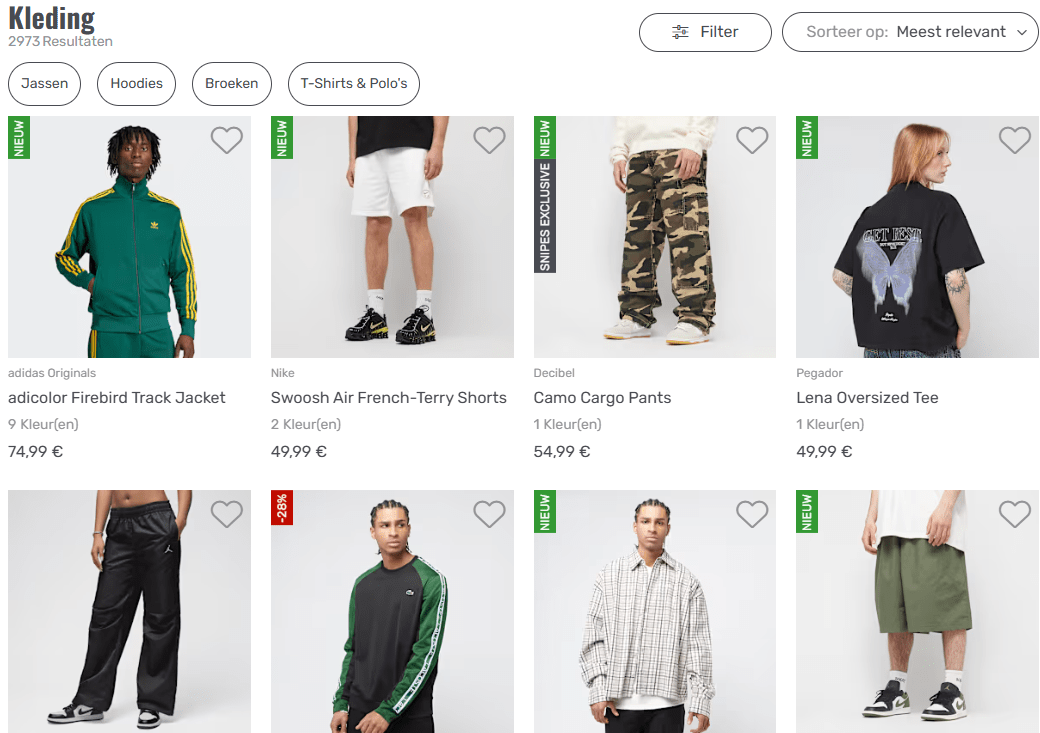Switch to T-Shirts & Polo's category

click(x=353, y=84)
